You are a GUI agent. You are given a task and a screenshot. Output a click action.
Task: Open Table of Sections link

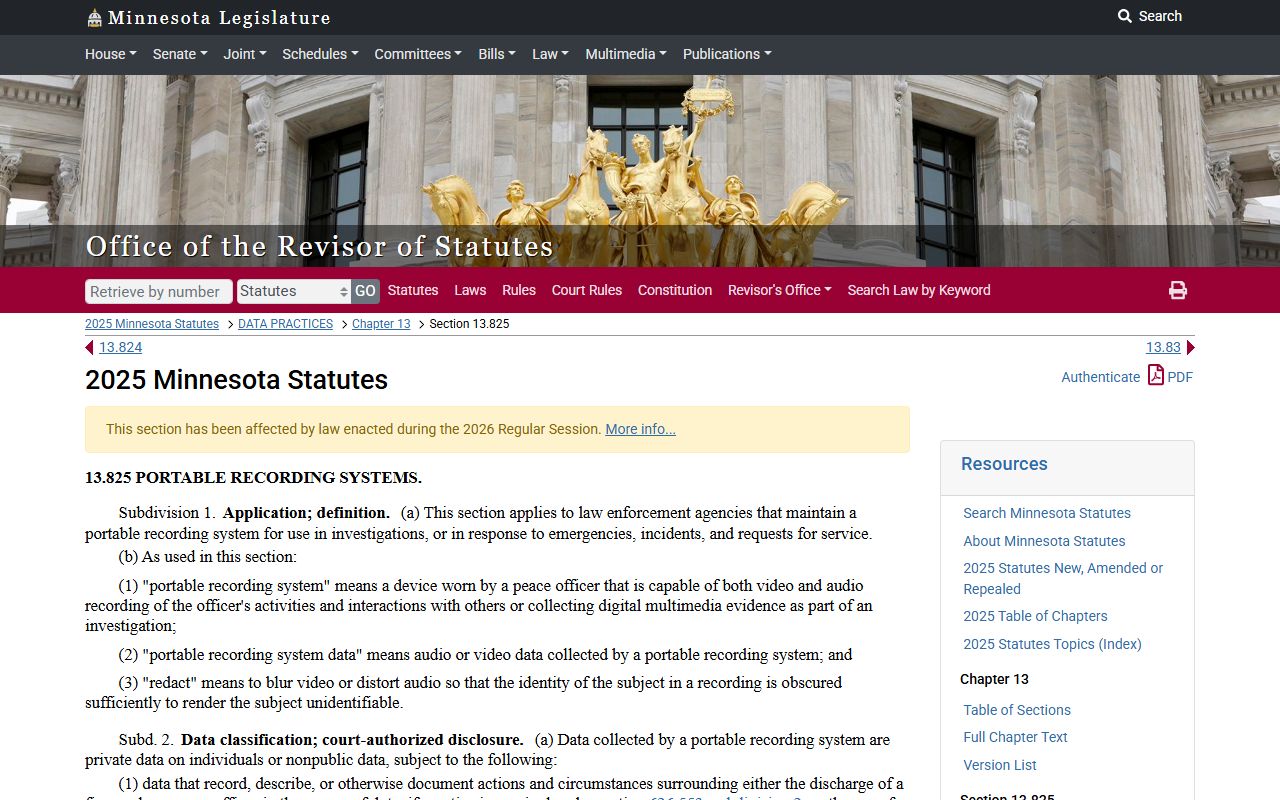1017,710
